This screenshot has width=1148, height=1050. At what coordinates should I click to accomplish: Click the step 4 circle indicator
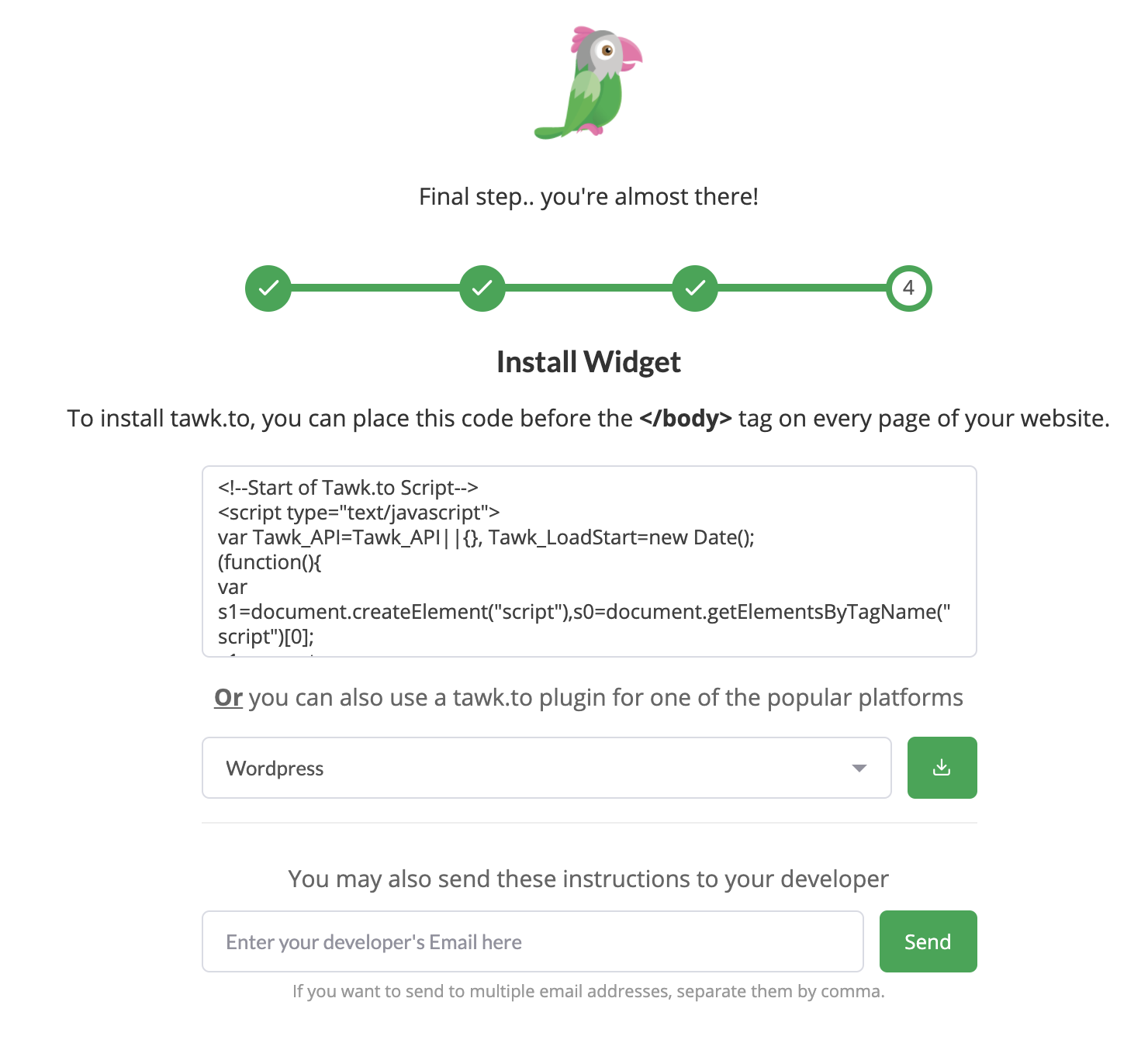click(908, 288)
